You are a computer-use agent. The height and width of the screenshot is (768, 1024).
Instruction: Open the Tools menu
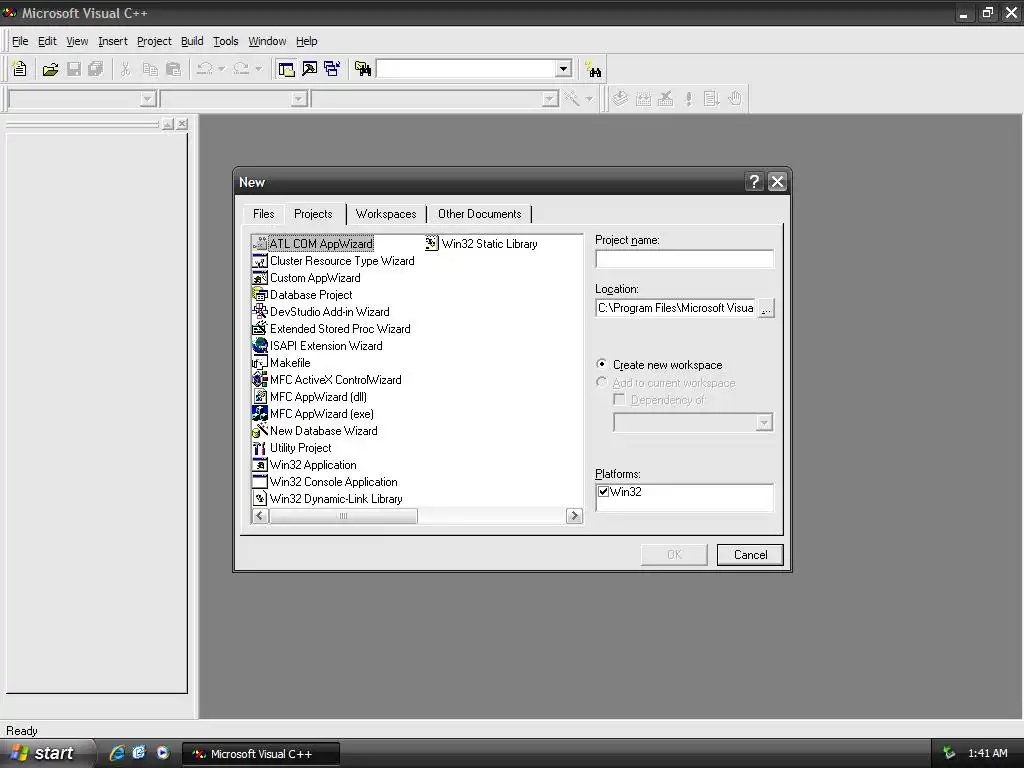point(226,41)
